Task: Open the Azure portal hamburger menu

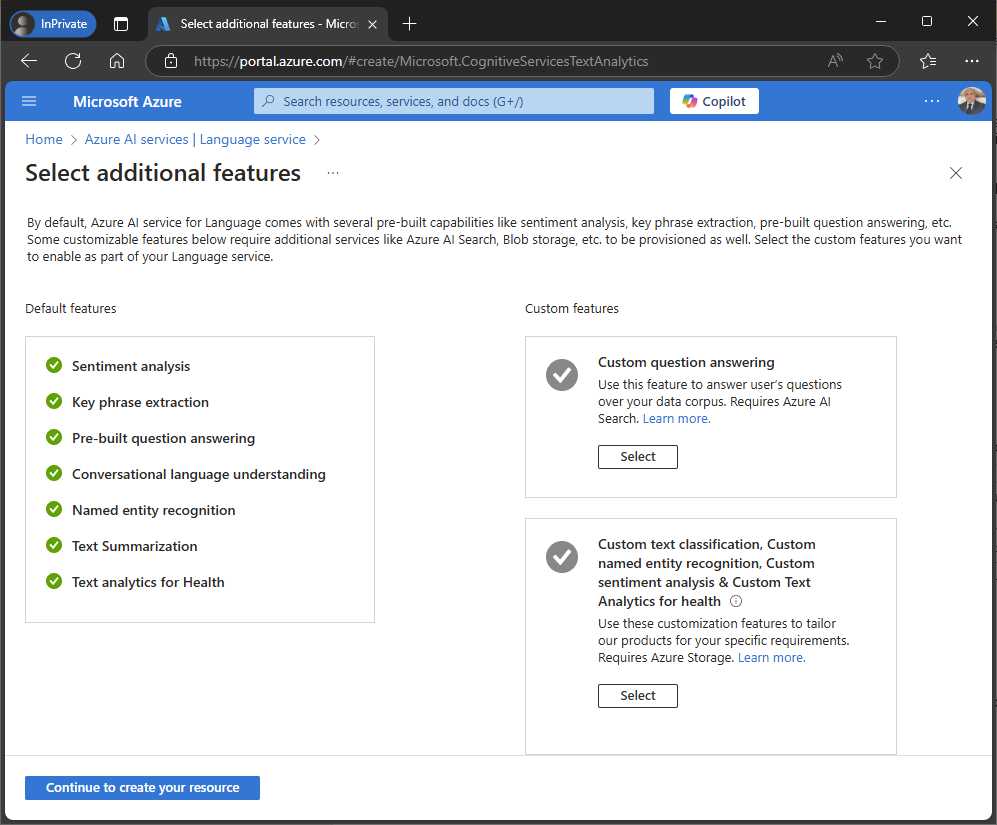Action: [x=29, y=101]
